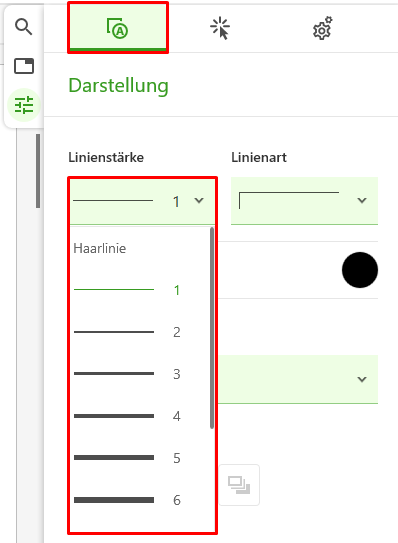Open the text appearance tab icon
The height and width of the screenshot is (543, 398).
(117, 28)
